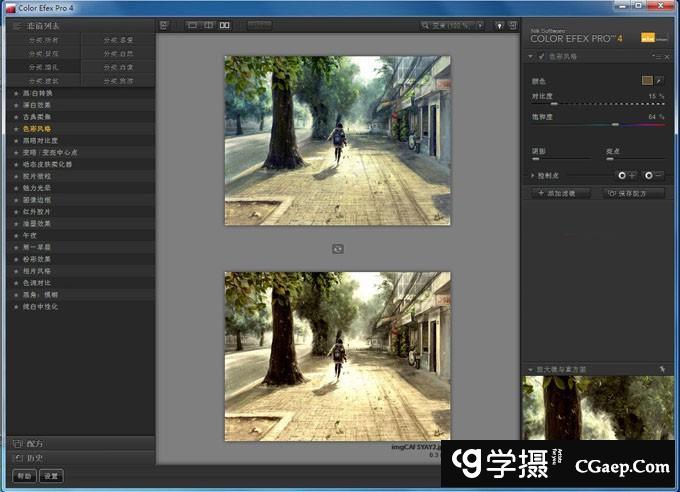The height and width of the screenshot is (492, 680).
Task: Pick color with the eyedropper tool
Action: [x=660, y=78]
